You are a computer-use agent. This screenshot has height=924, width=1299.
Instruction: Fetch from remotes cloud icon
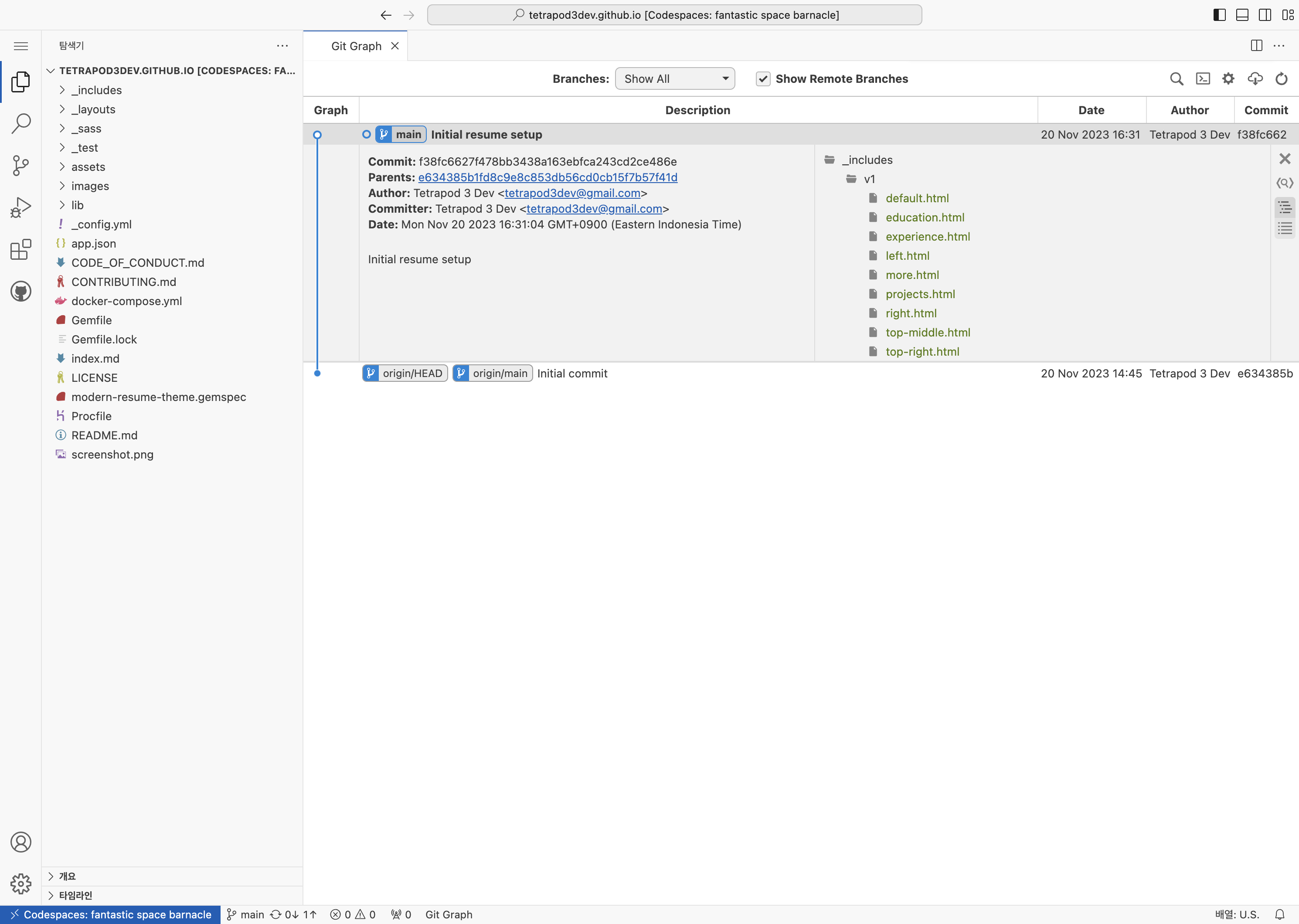tap(1255, 79)
